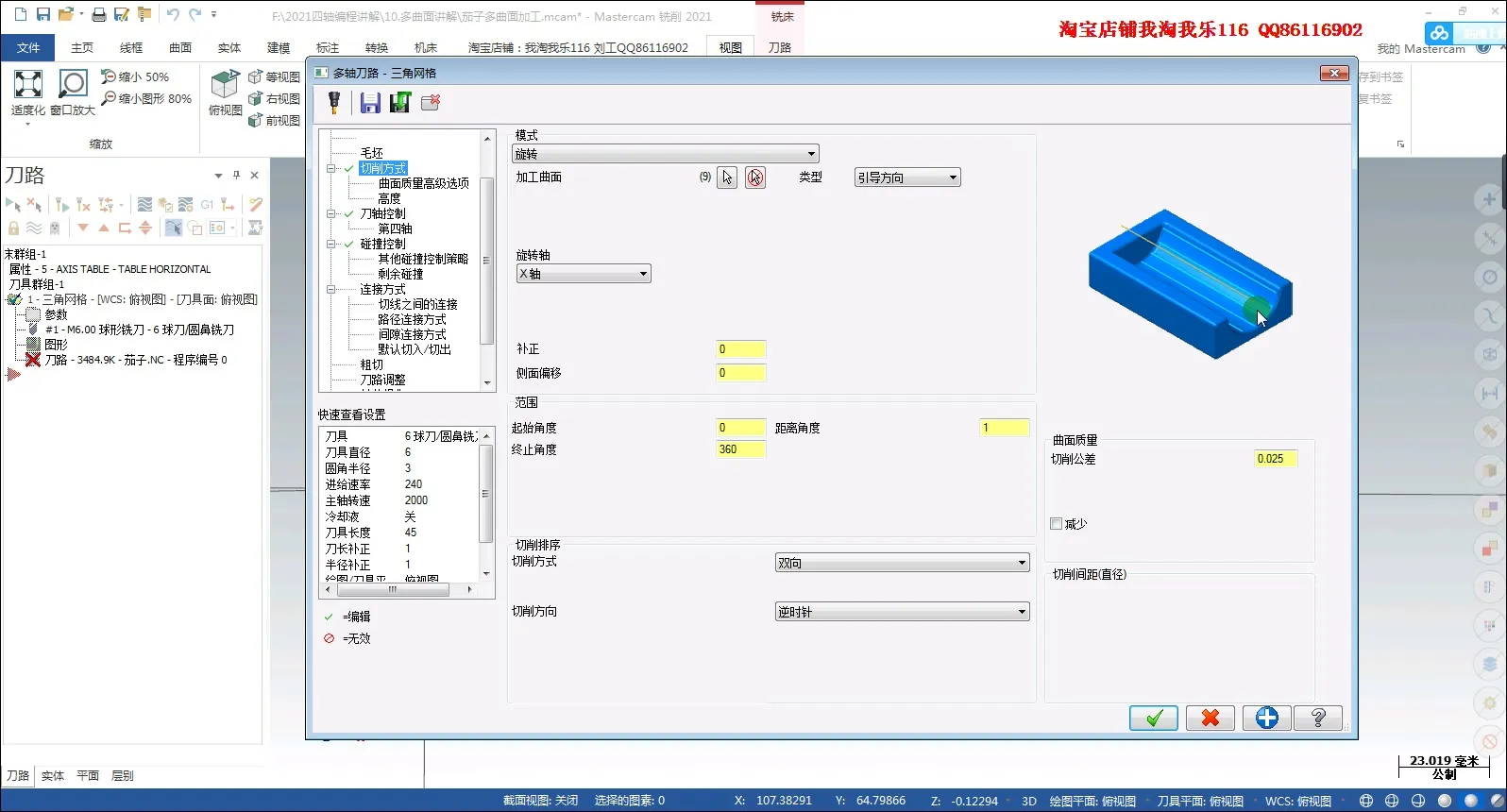Screen dimensions: 1507x812
Task: Open the 切削方式 双向 dropdown
Action: click(x=902, y=563)
